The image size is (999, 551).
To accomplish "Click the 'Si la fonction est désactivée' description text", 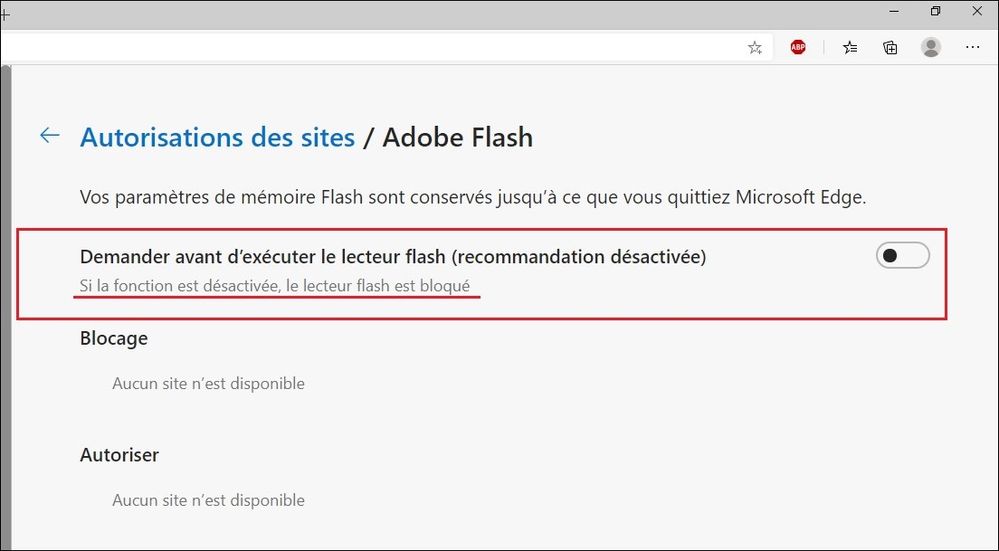I will (x=275, y=286).
